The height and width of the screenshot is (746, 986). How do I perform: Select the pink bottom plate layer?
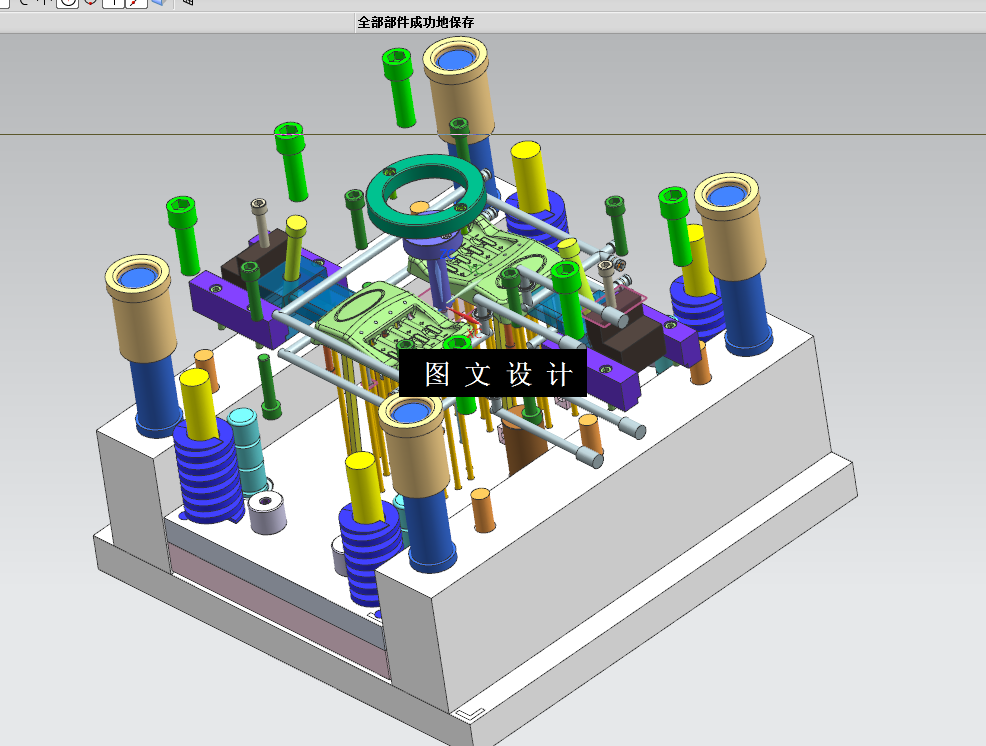(280, 610)
